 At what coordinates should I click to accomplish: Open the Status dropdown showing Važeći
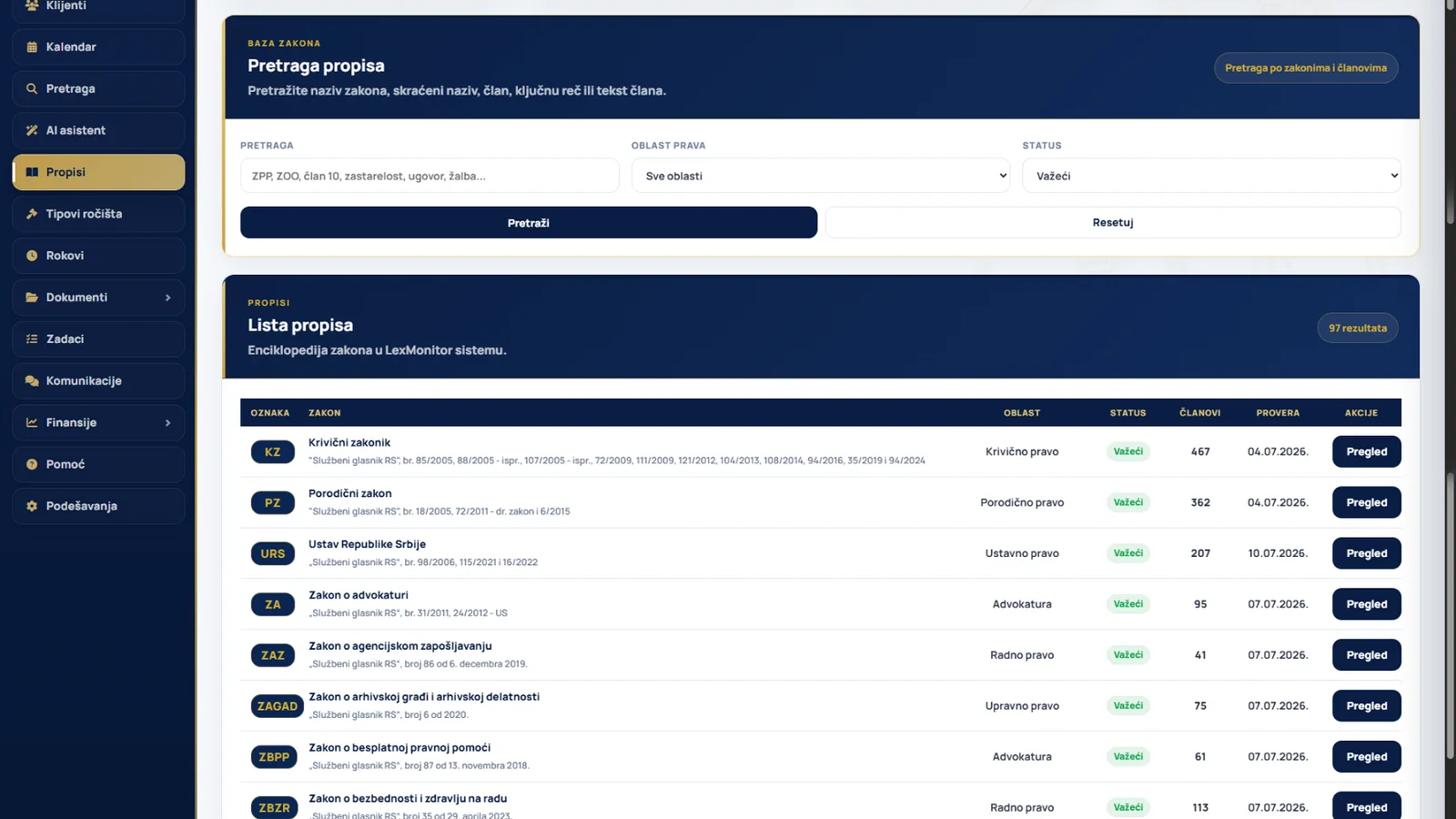click(x=1211, y=176)
